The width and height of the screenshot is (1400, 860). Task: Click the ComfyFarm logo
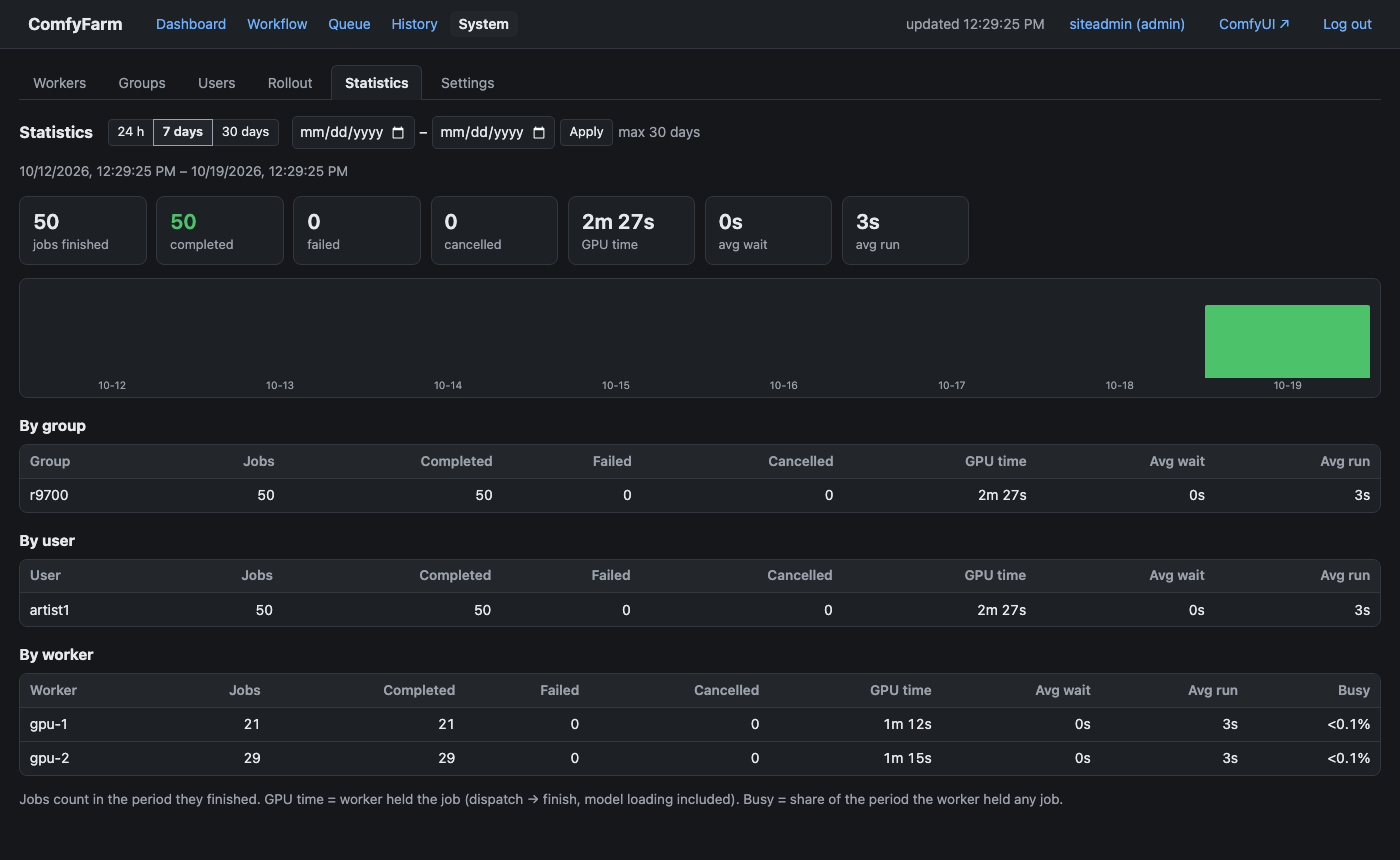coord(75,24)
